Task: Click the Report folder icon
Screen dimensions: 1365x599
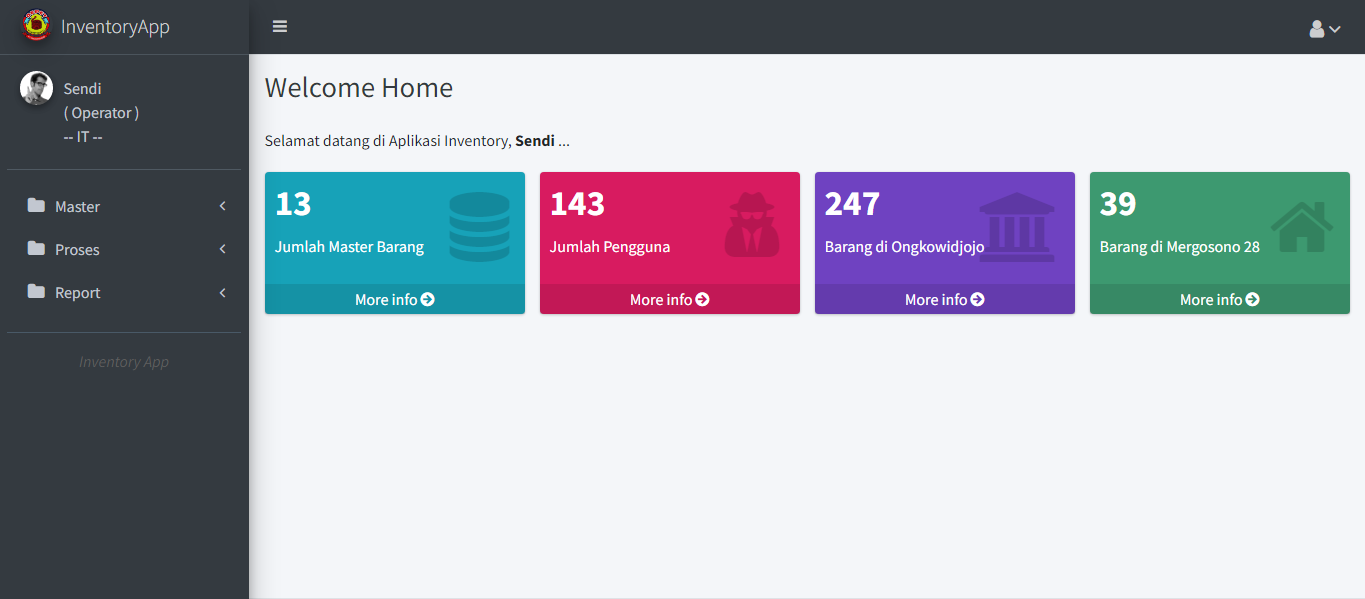Action: (37, 292)
